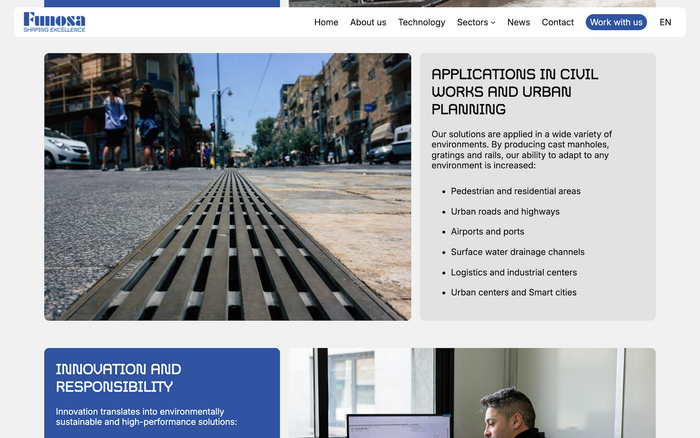This screenshot has height=438, width=700.
Task: Navigate to the Contact page
Action: pos(558,22)
